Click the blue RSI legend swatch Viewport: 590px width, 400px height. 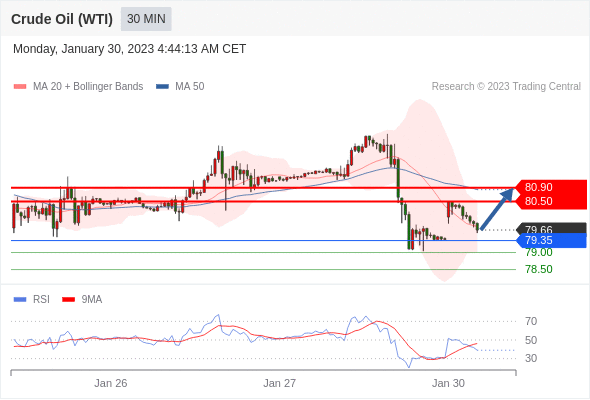[x=20, y=300]
